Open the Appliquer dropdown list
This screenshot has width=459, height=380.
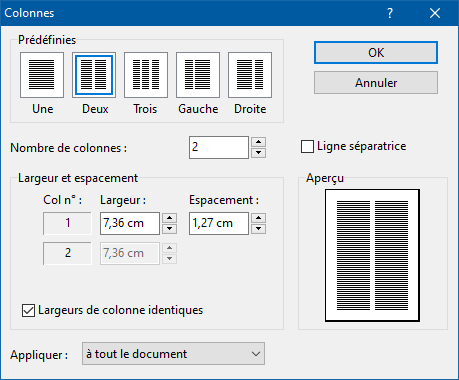click(x=173, y=354)
